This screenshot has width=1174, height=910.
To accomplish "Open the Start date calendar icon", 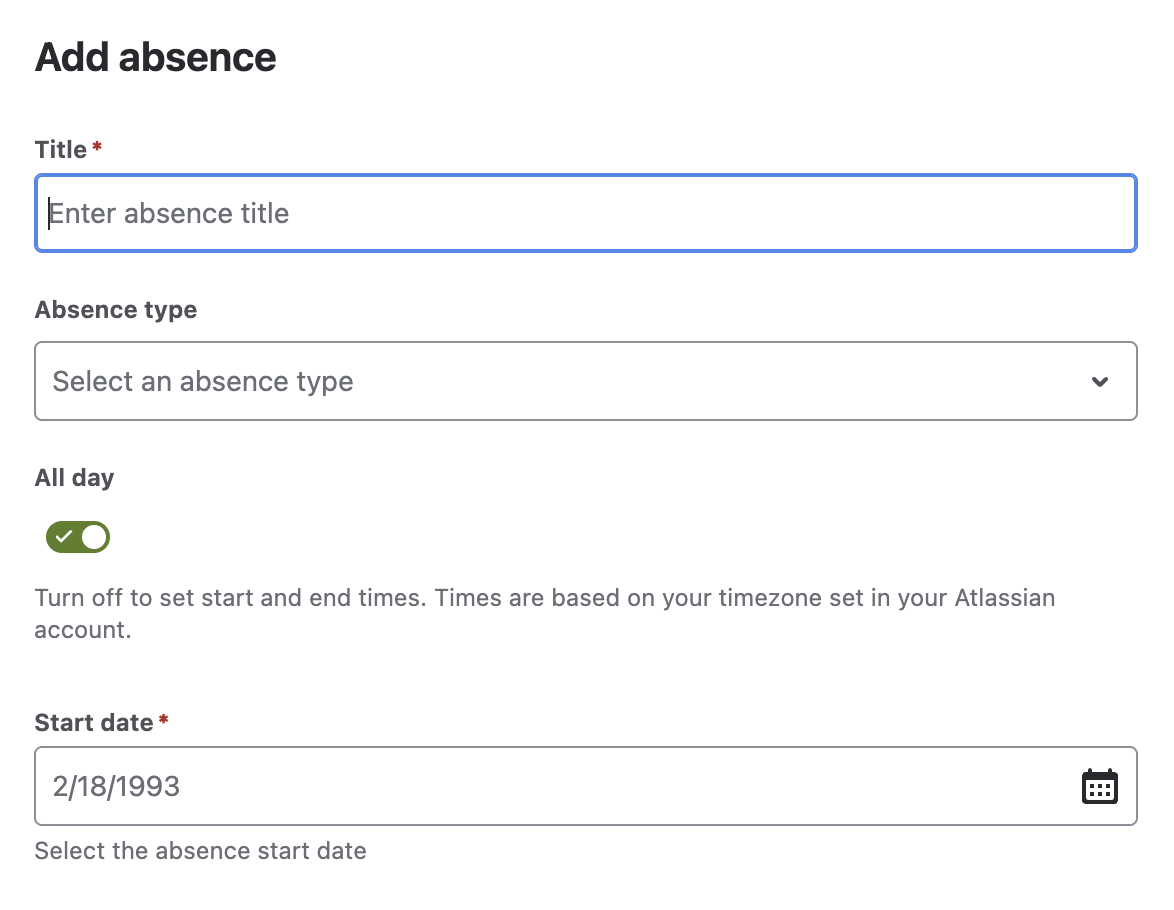I will click(1099, 786).
